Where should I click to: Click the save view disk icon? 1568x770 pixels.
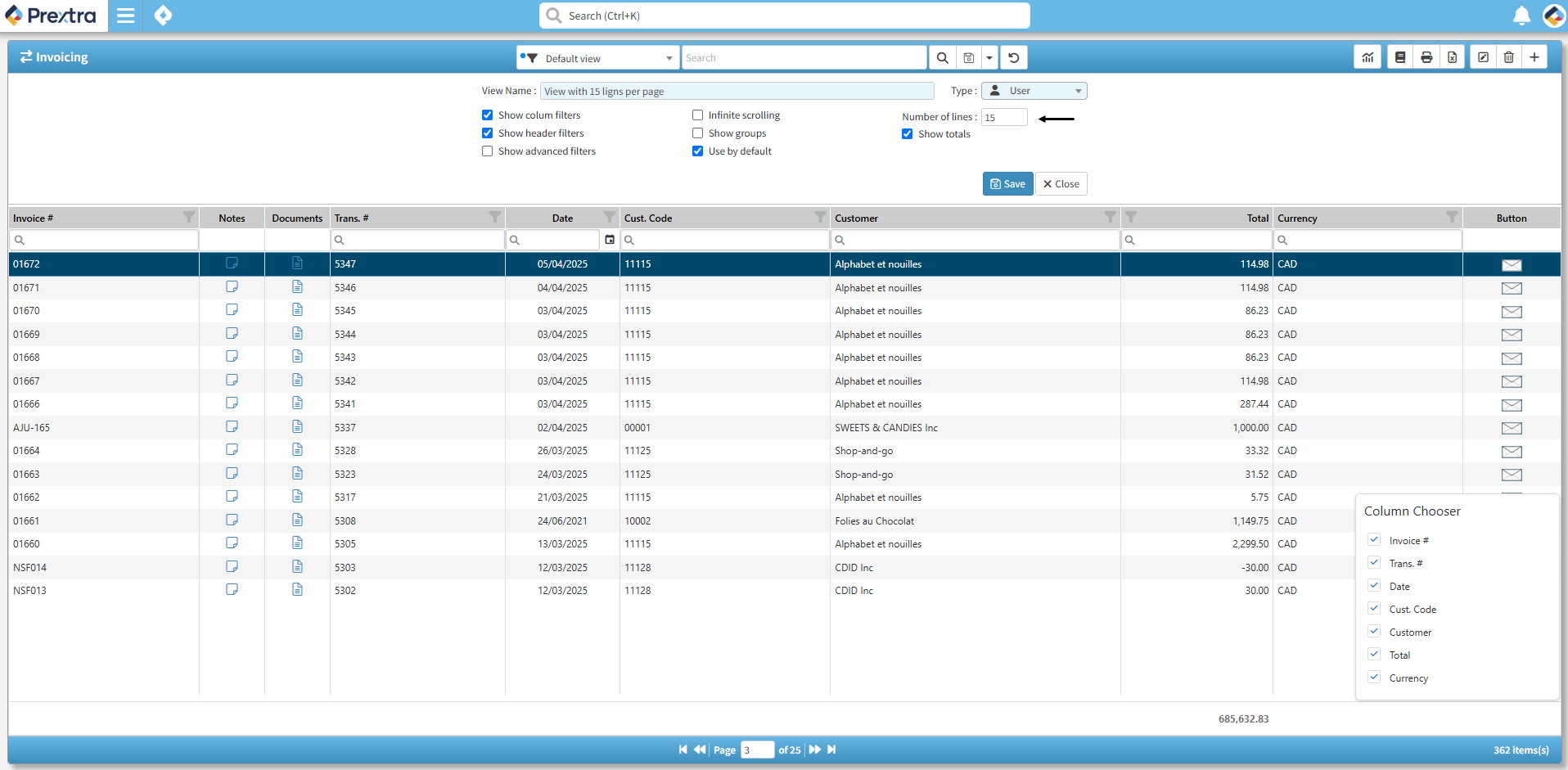(968, 58)
